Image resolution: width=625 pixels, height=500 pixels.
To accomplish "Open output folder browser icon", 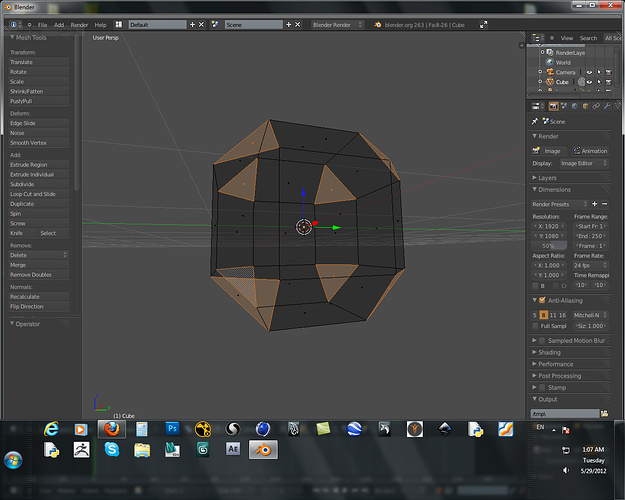I will pyautogui.click(x=604, y=413).
